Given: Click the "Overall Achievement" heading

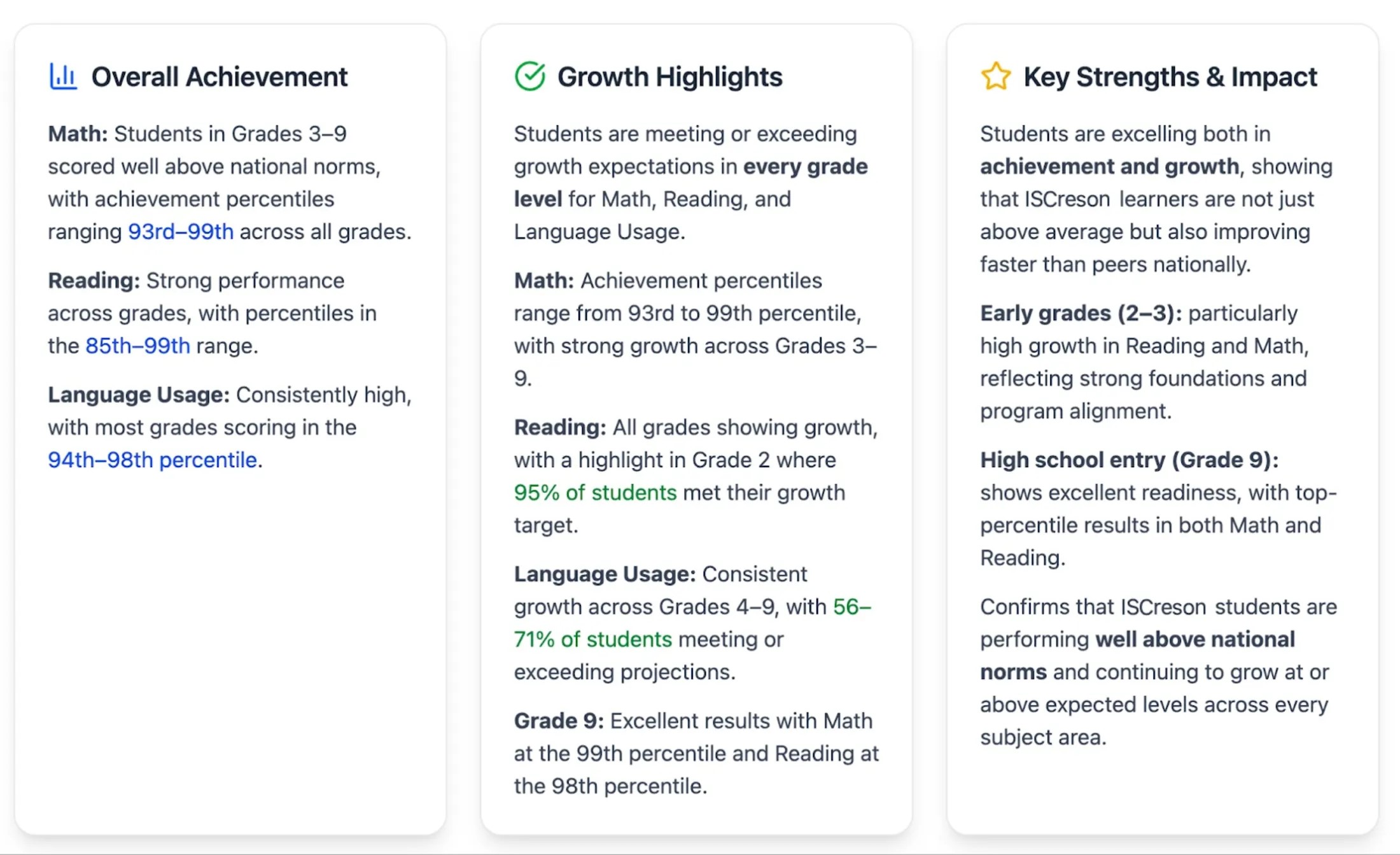Looking at the screenshot, I should (219, 77).
